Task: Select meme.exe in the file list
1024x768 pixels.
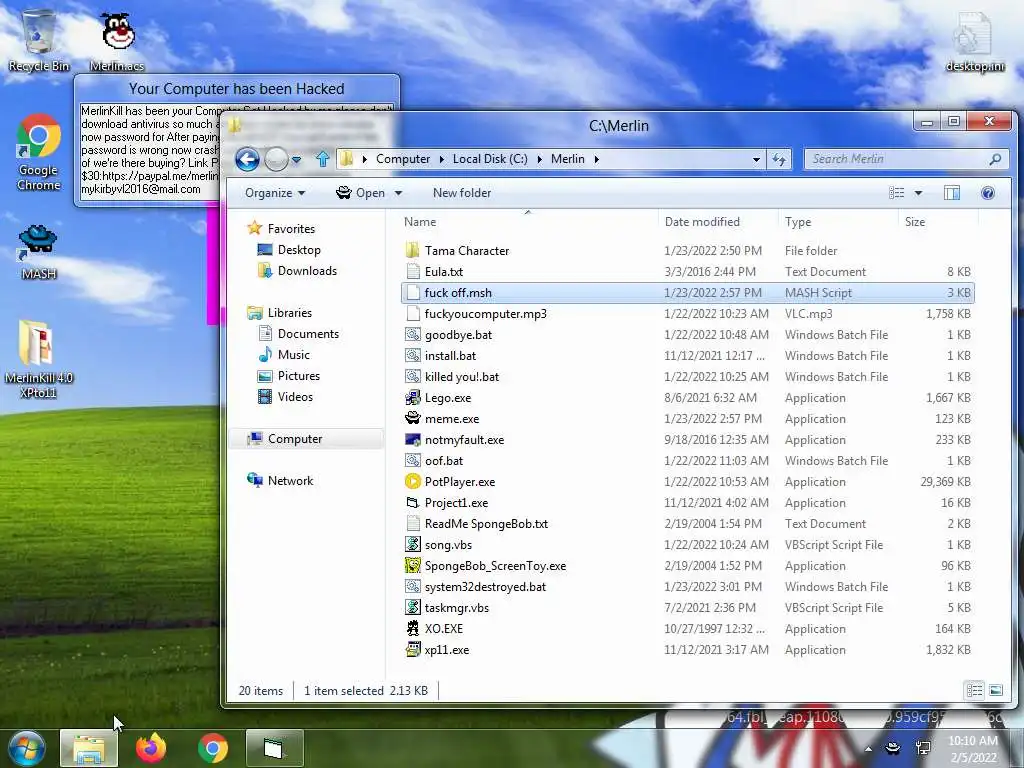Action: (451, 419)
